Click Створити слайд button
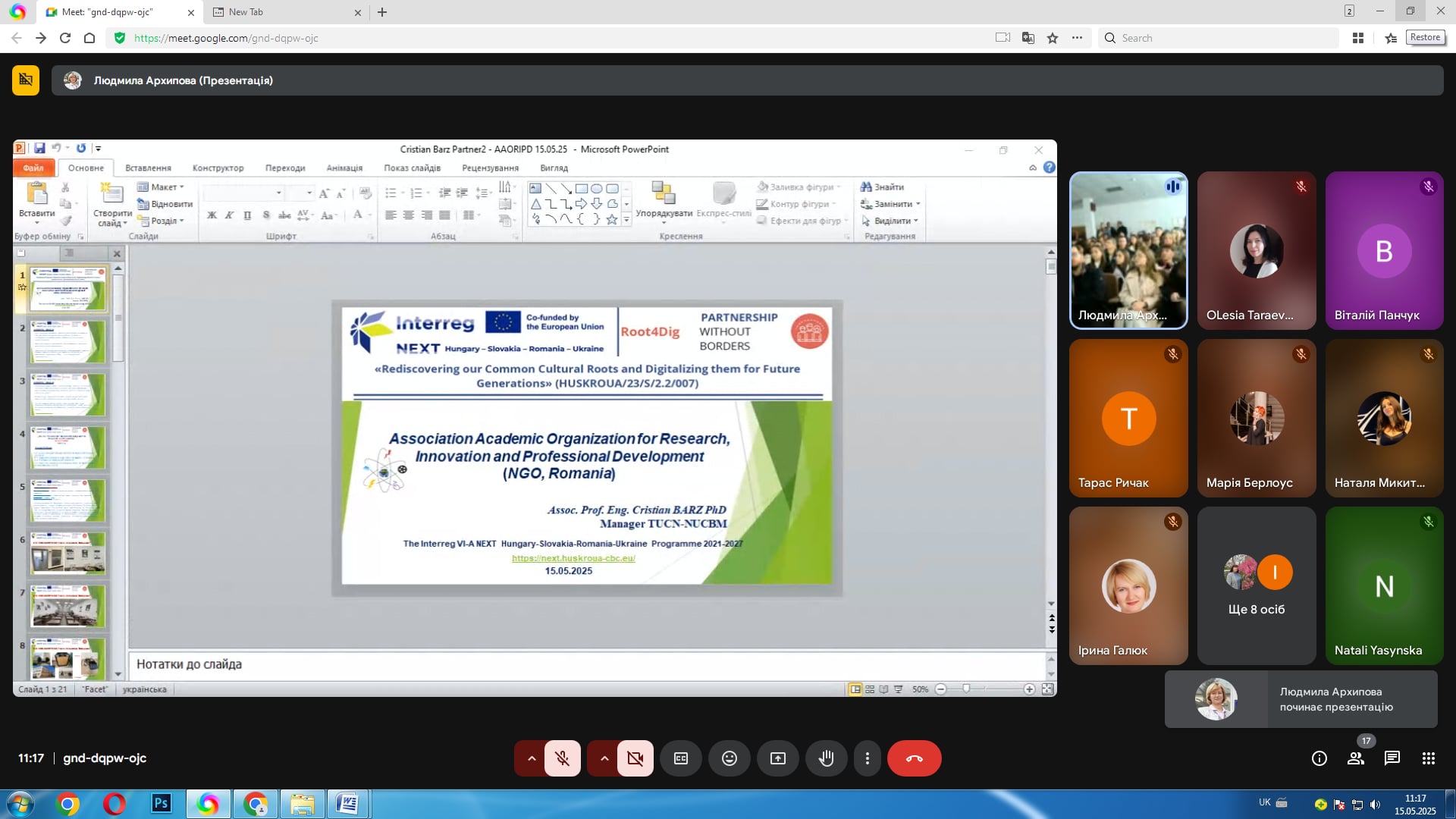The image size is (1456, 819). [x=112, y=204]
